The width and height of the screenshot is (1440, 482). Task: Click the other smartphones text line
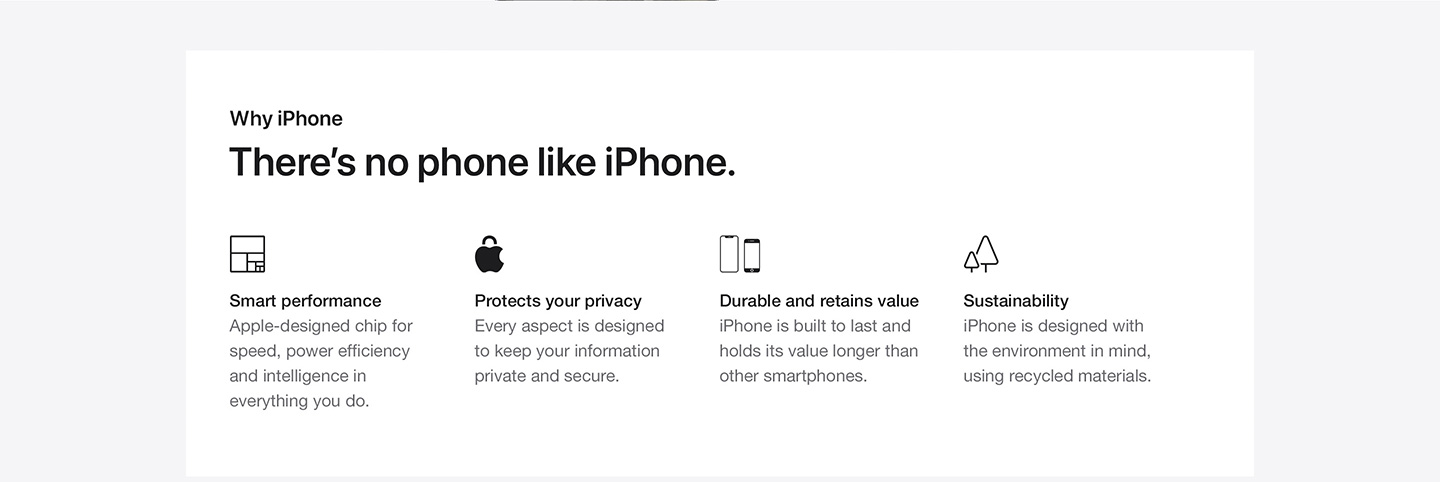[x=793, y=376]
